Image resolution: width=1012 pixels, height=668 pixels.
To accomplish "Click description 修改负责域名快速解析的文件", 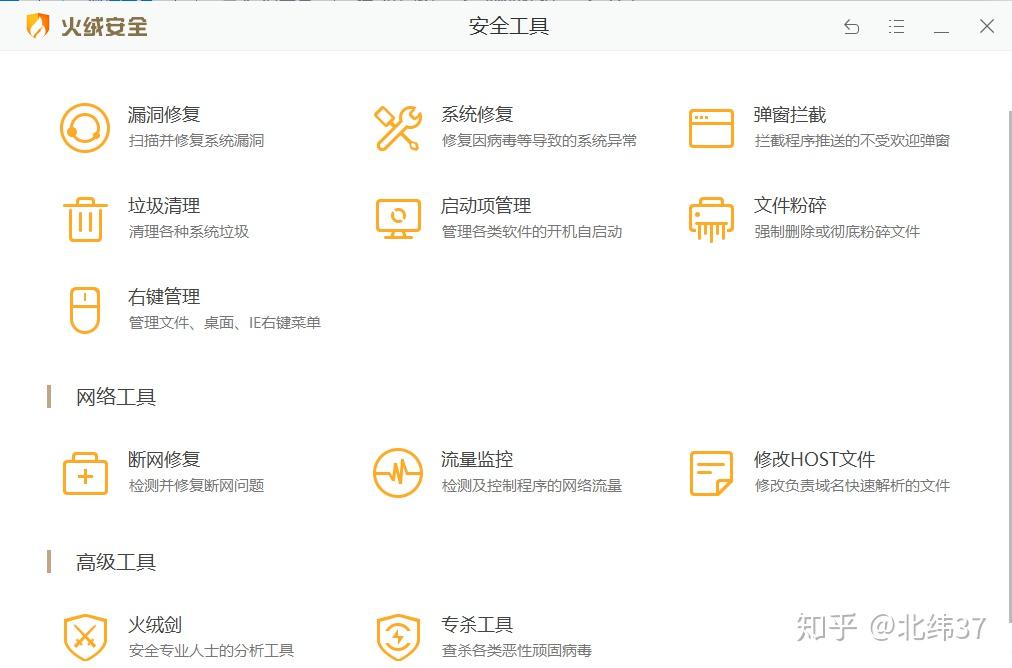I will 852,485.
